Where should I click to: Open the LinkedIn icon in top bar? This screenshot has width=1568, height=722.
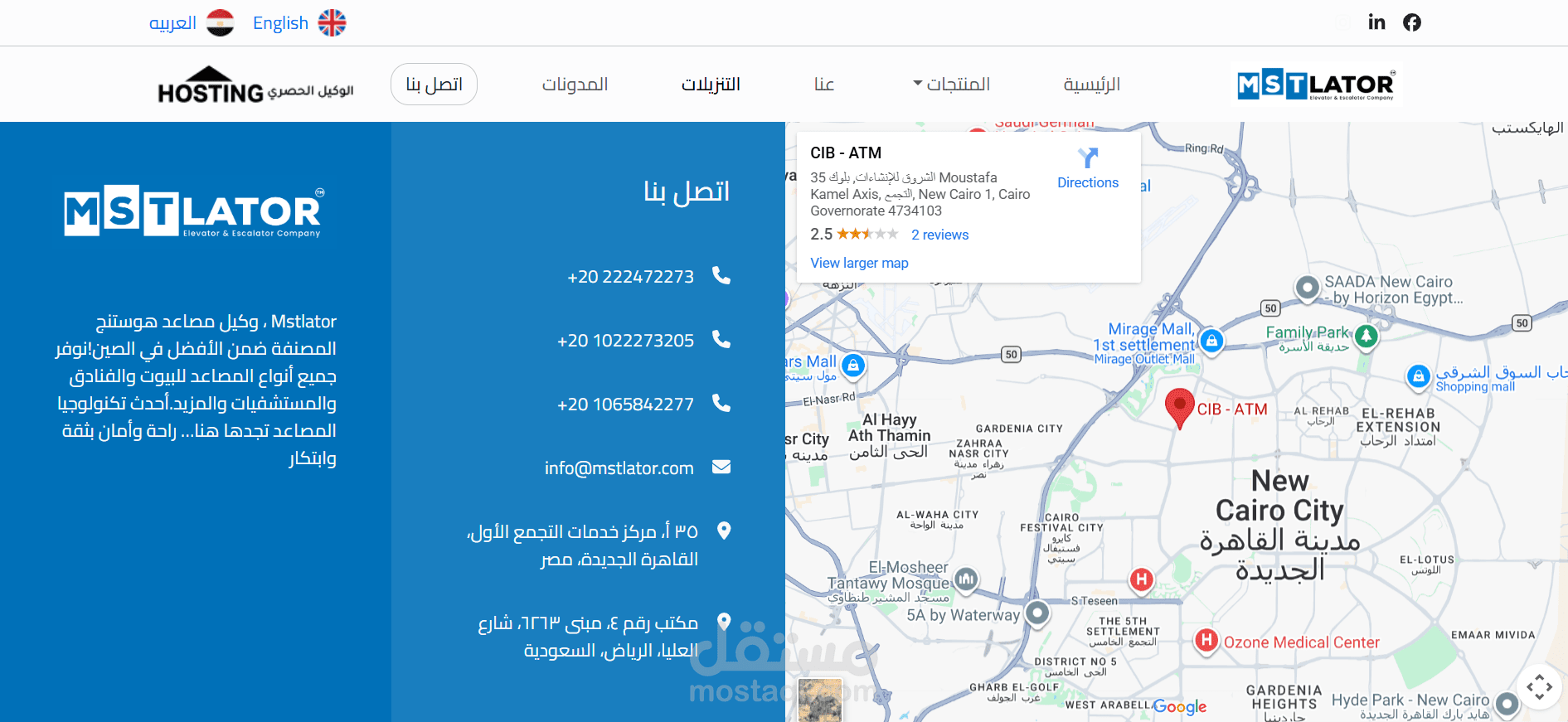1376,22
